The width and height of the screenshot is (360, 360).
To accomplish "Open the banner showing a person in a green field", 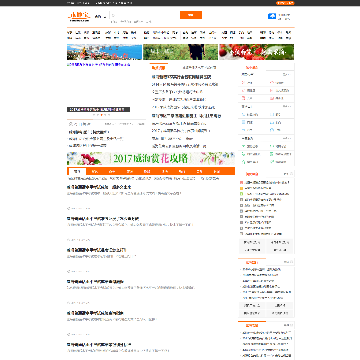I will tap(180, 52).
